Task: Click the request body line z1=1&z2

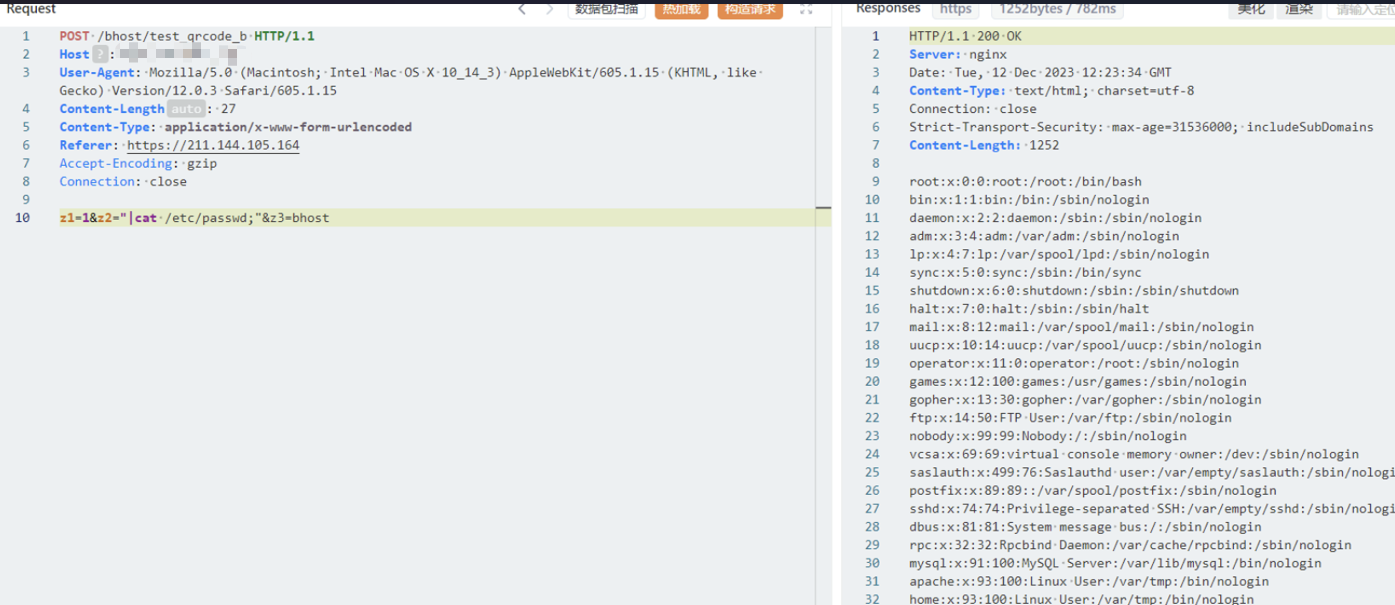Action: pyautogui.click(x=194, y=218)
